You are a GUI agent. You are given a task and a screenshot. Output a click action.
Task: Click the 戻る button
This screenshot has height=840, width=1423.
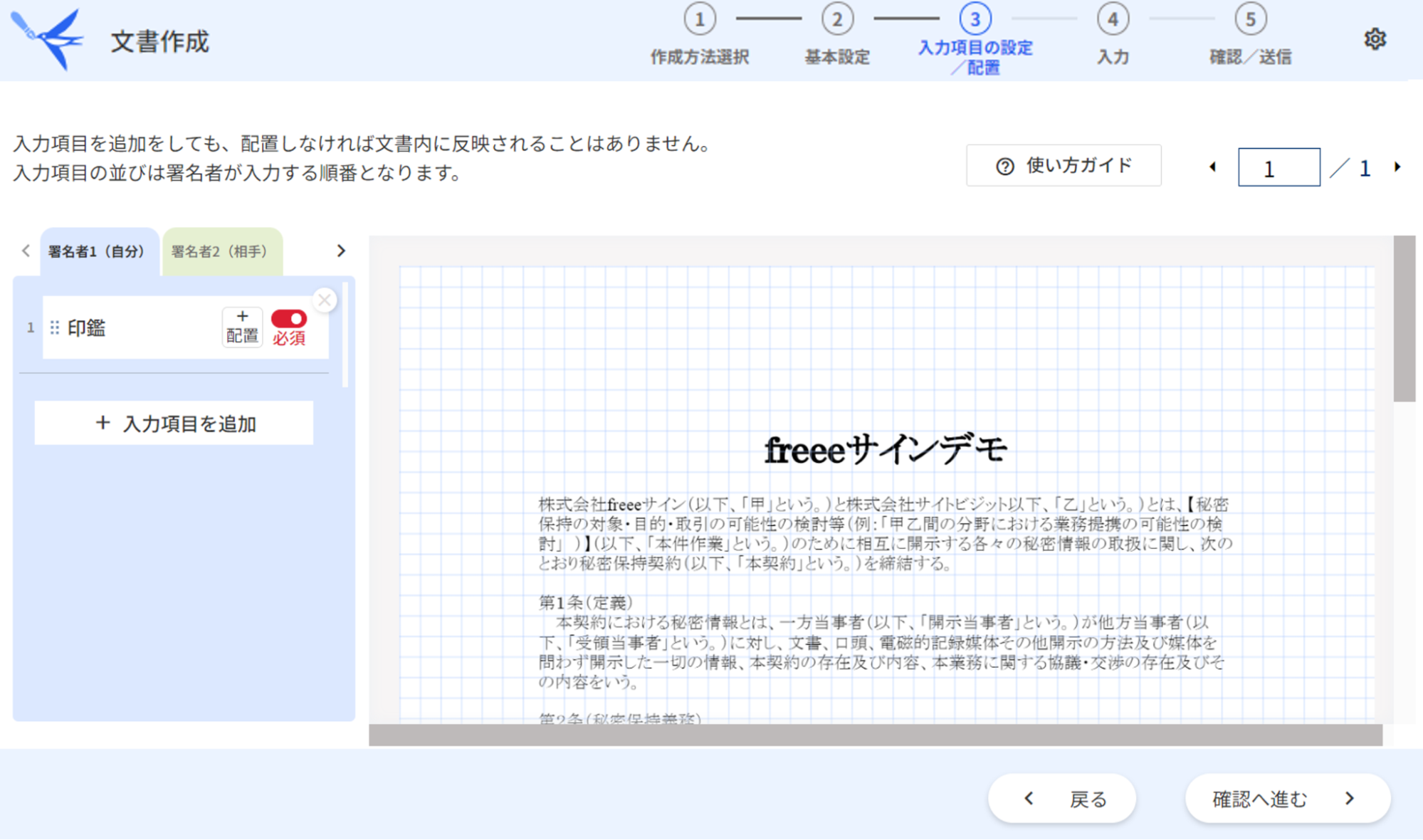(1061, 799)
